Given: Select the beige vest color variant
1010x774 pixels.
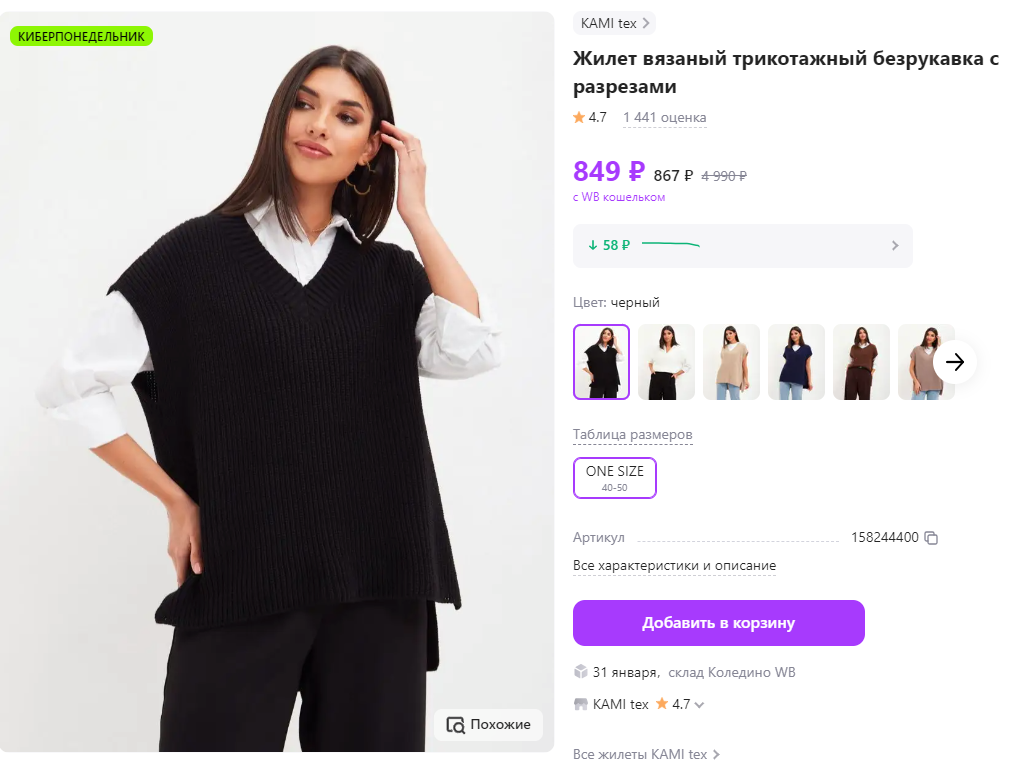Looking at the screenshot, I should (x=731, y=362).
